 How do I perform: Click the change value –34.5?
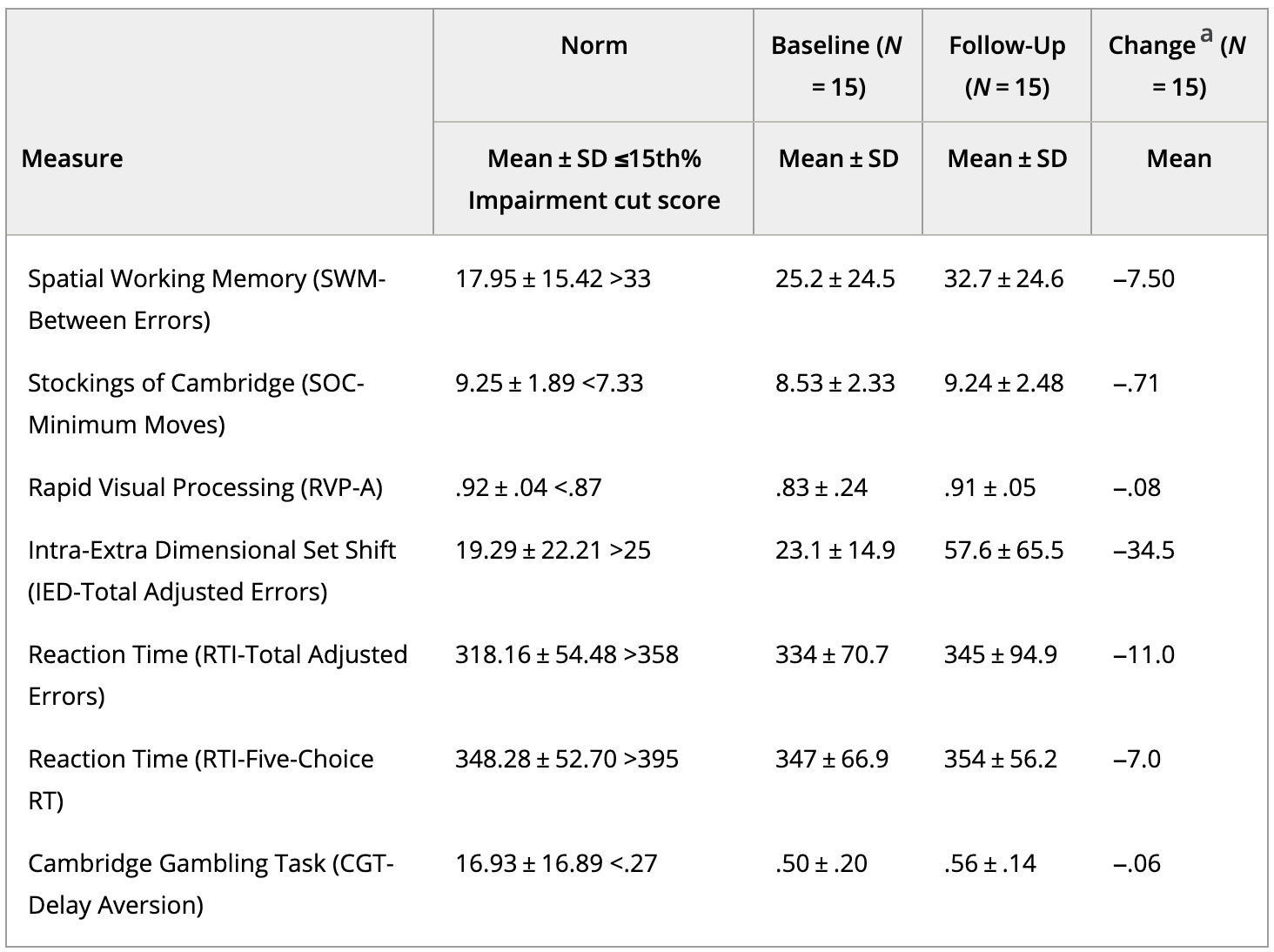1143,550
